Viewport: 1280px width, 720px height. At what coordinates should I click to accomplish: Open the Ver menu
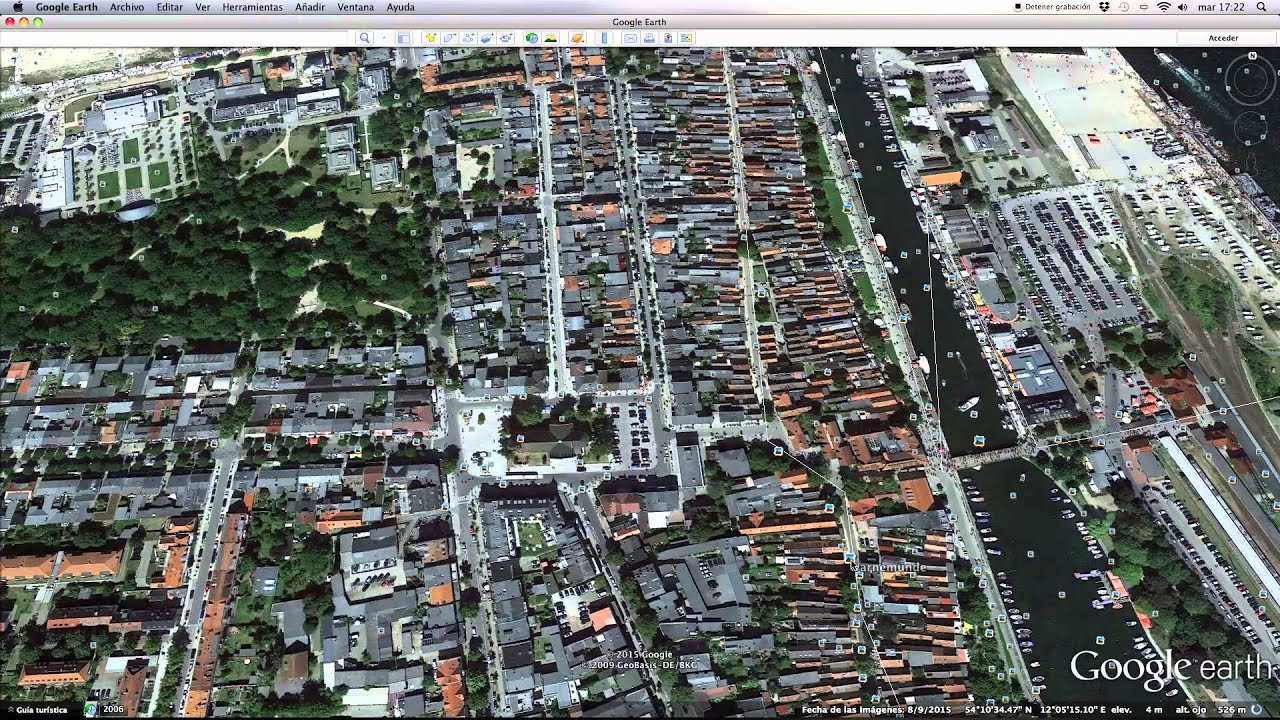click(x=203, y=7)
